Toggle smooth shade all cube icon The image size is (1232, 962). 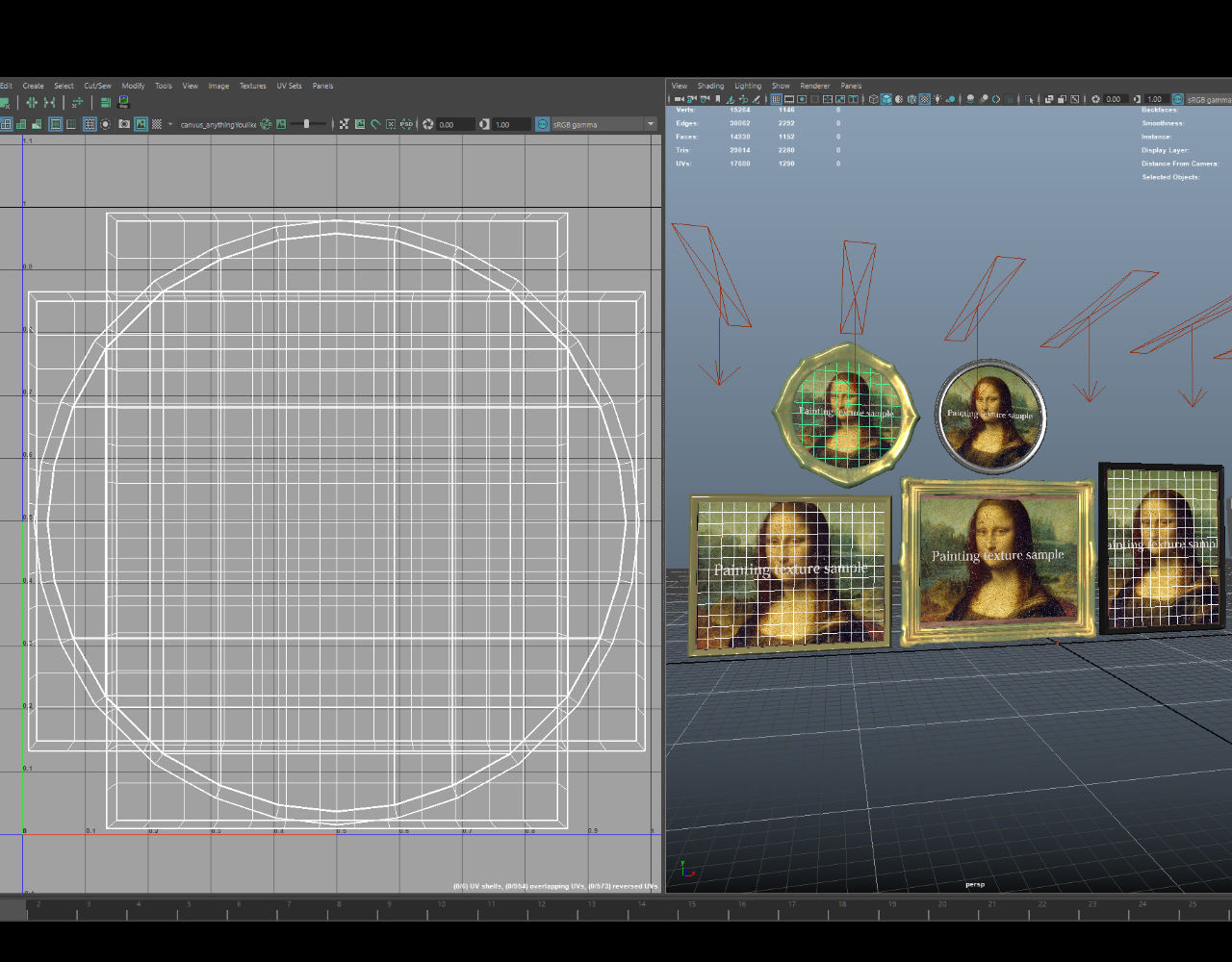point(886,99)
